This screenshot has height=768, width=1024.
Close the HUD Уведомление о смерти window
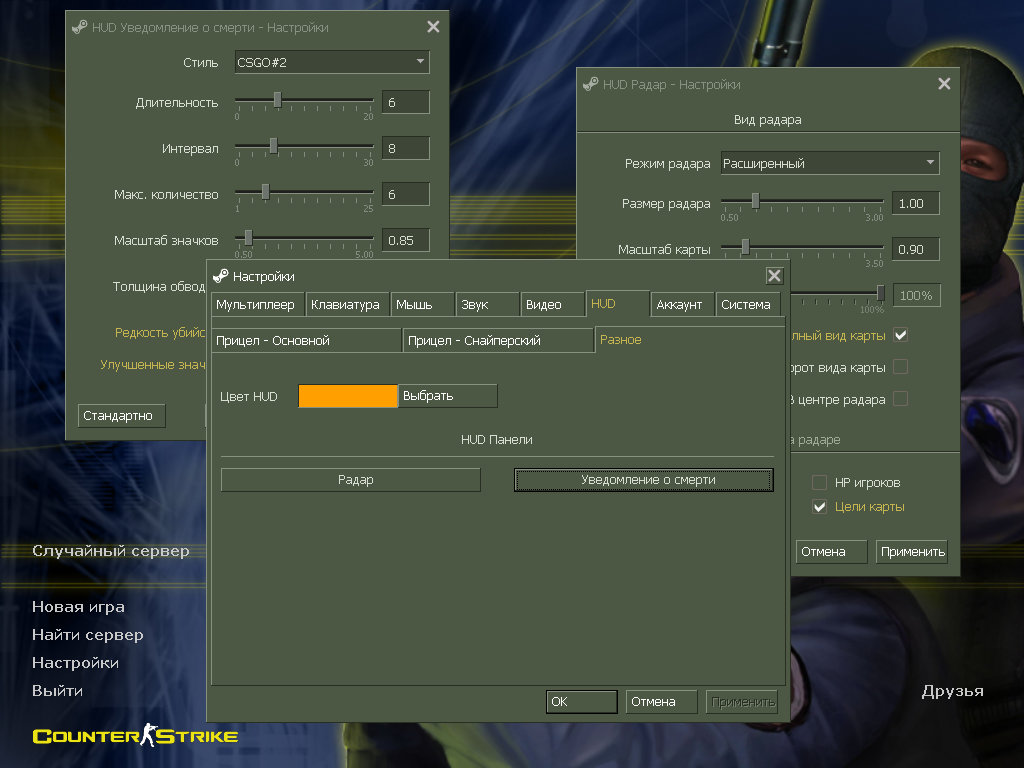[x=433, y=27]
